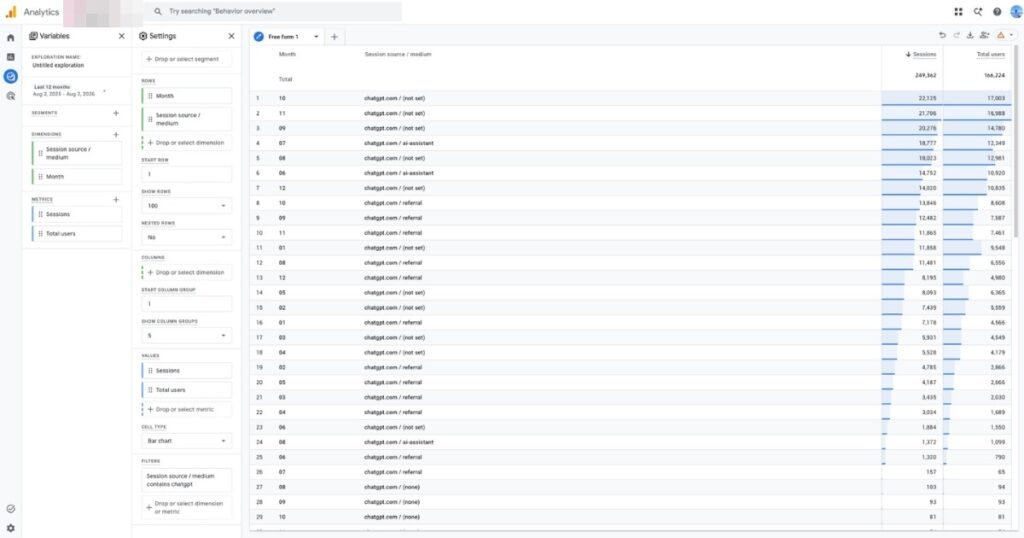This screenshot has height=538, width=1024.
Task: Open the Show Column Groups dropdown showing 5
Action: (x=187, y=336)
